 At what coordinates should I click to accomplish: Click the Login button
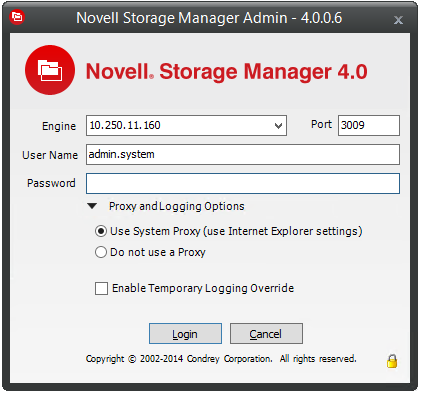tap(185, 333)
